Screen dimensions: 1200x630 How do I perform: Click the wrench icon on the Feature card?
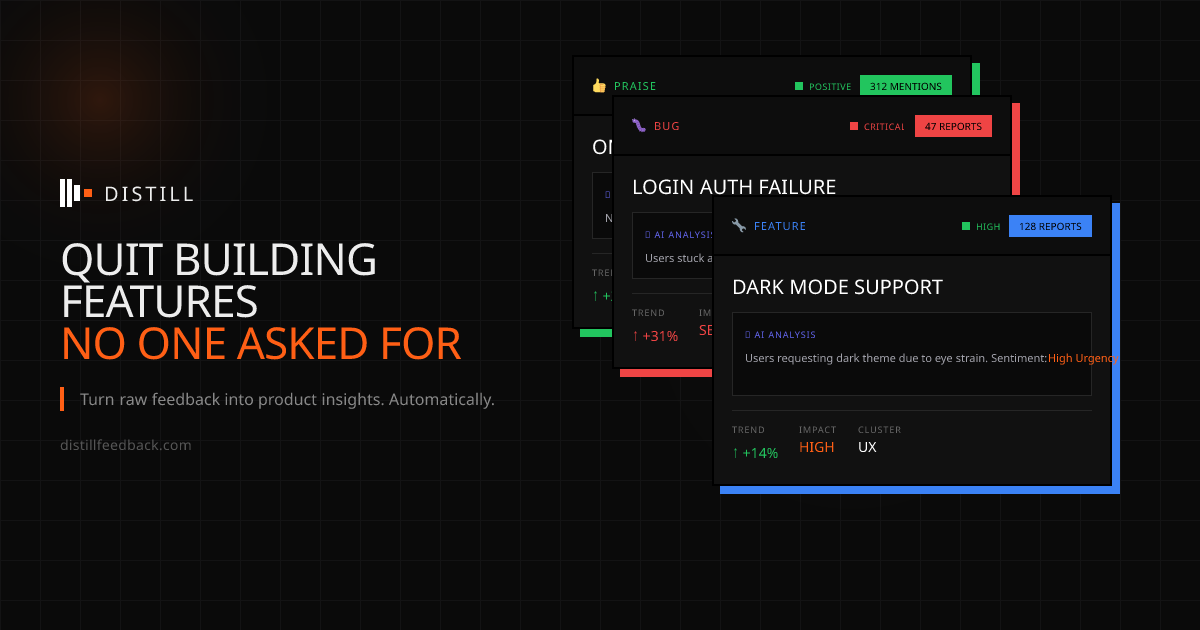click(739, 226)
